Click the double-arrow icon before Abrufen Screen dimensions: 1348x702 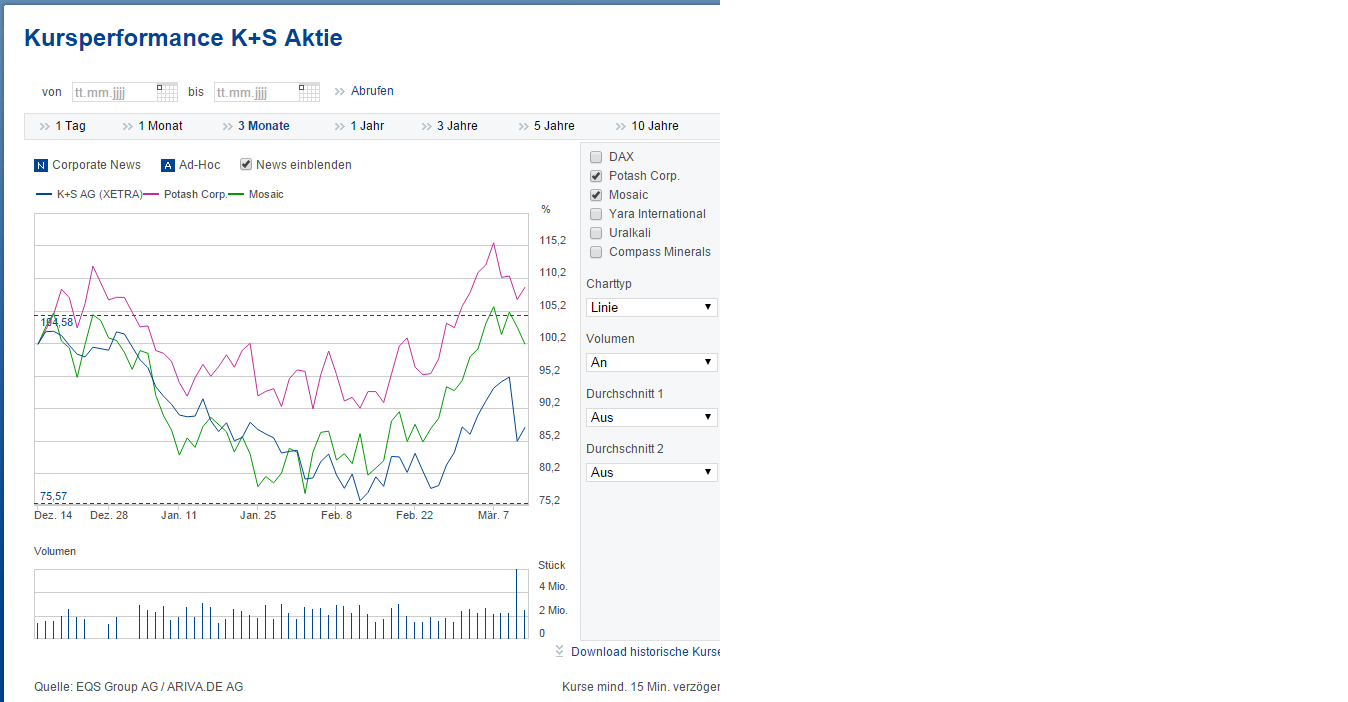coord(340,91)
